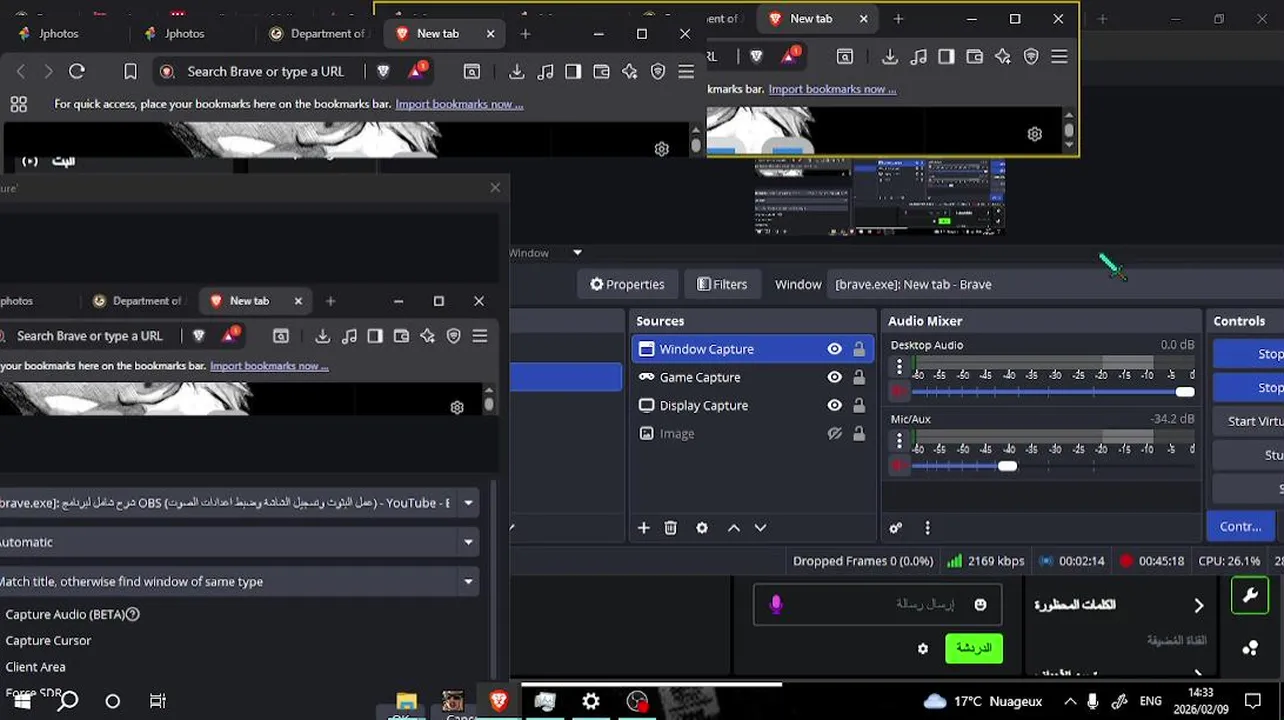Open the Audio Mixer bottom three-dot menu
Image resolution: width=1284 pixels, height=720 pixels.
click(x=927, y=528)
